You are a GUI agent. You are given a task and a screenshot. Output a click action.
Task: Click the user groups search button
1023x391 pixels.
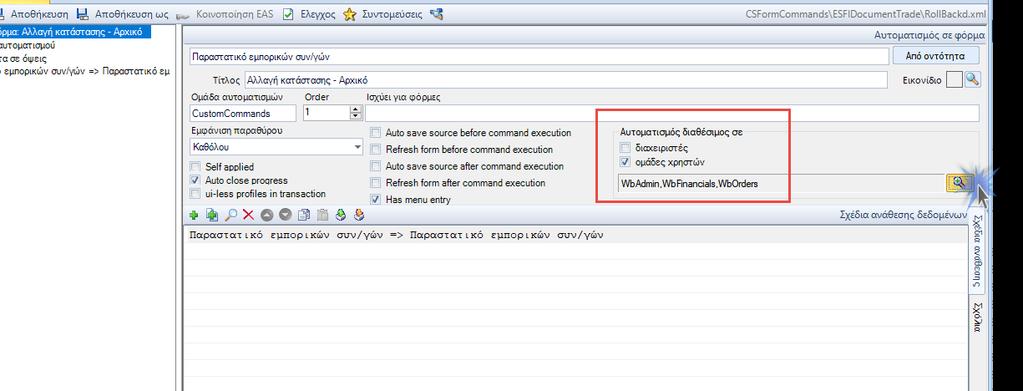coord(959,183)
